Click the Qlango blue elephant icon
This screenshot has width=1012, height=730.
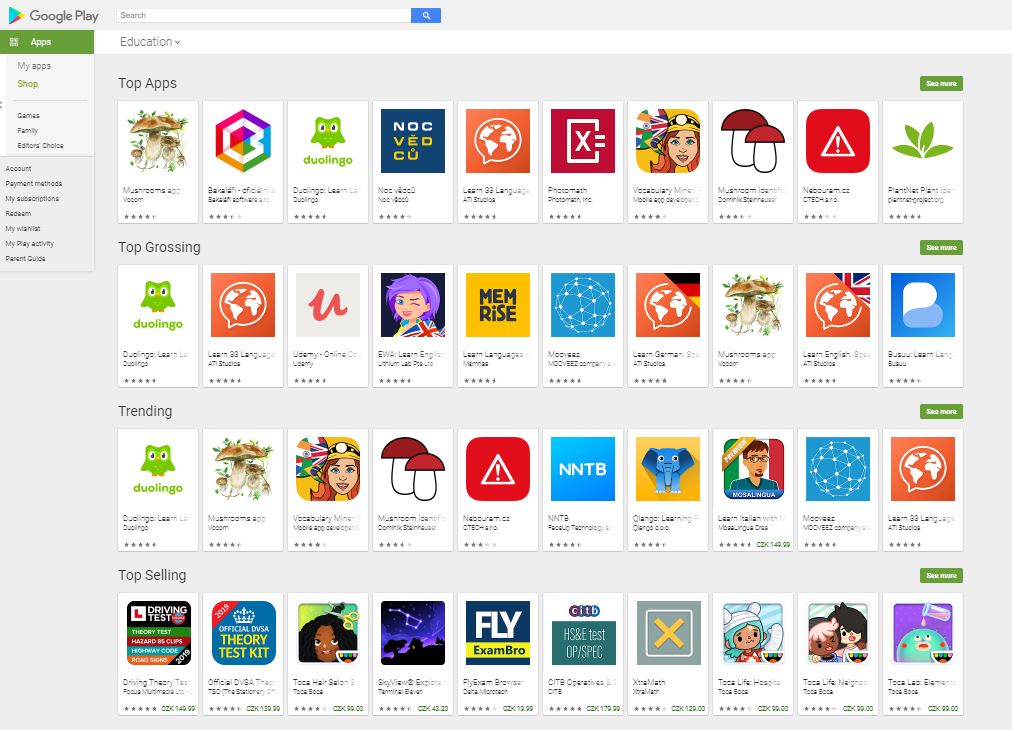click(667, 469)
